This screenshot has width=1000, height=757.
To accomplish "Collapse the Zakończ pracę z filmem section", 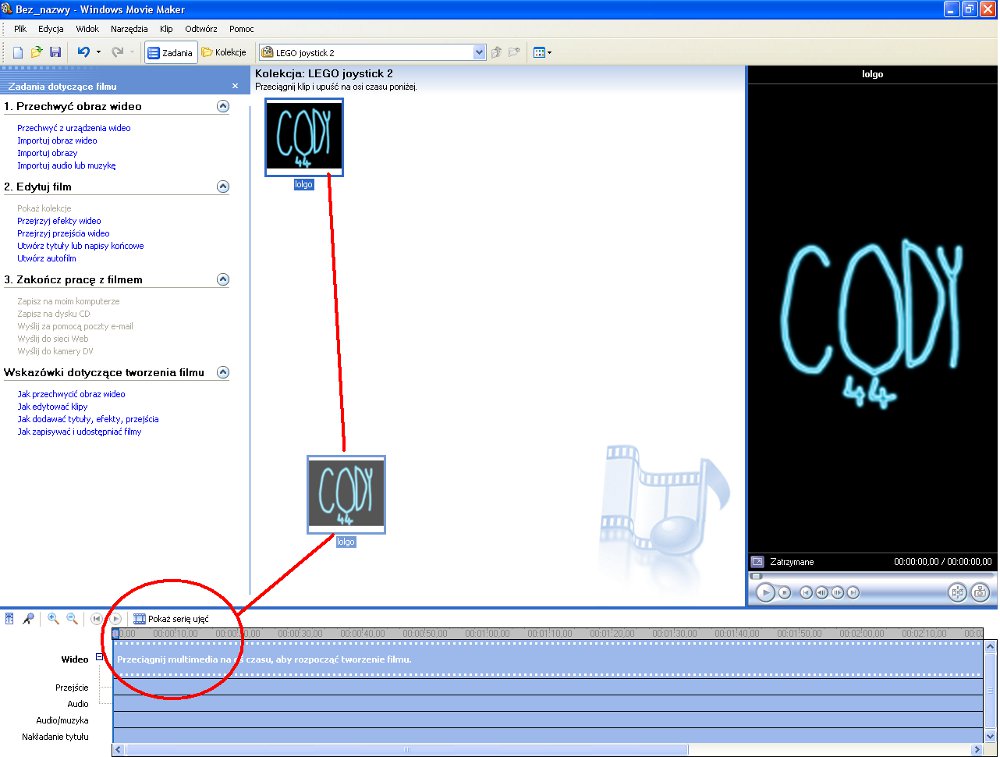I will pos(223,279).
